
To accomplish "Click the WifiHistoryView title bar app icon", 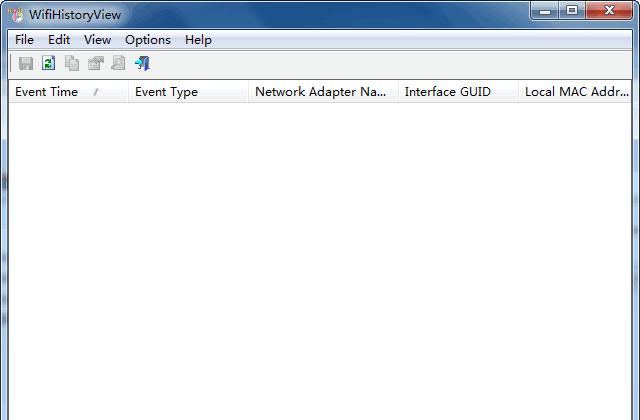I will 16,15.
